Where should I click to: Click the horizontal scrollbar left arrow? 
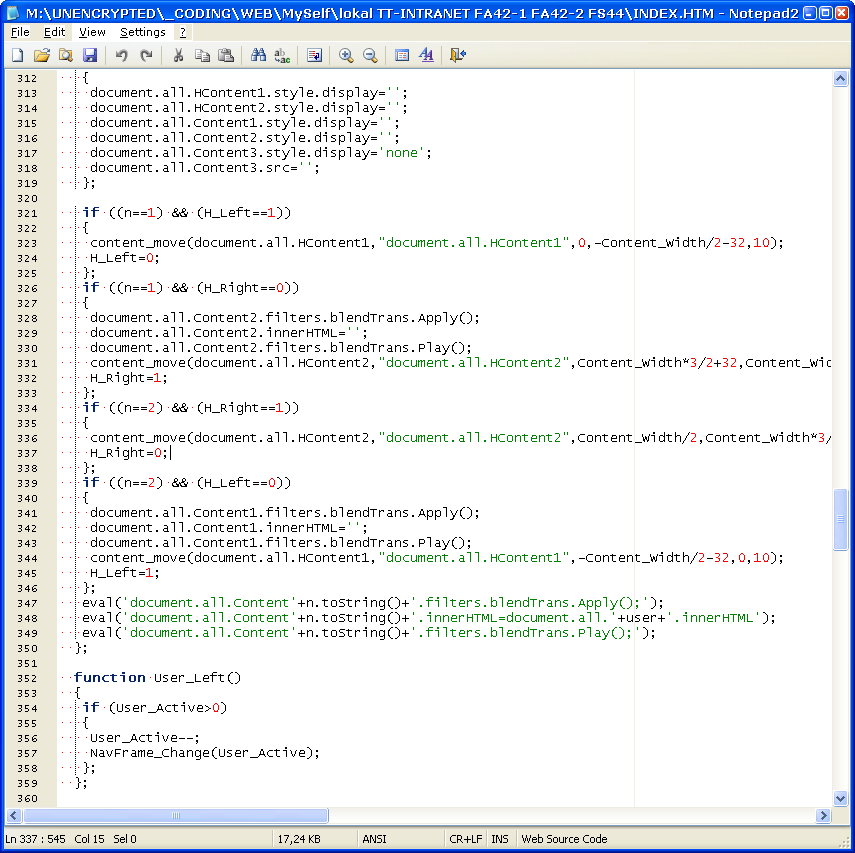coord(14,815)
